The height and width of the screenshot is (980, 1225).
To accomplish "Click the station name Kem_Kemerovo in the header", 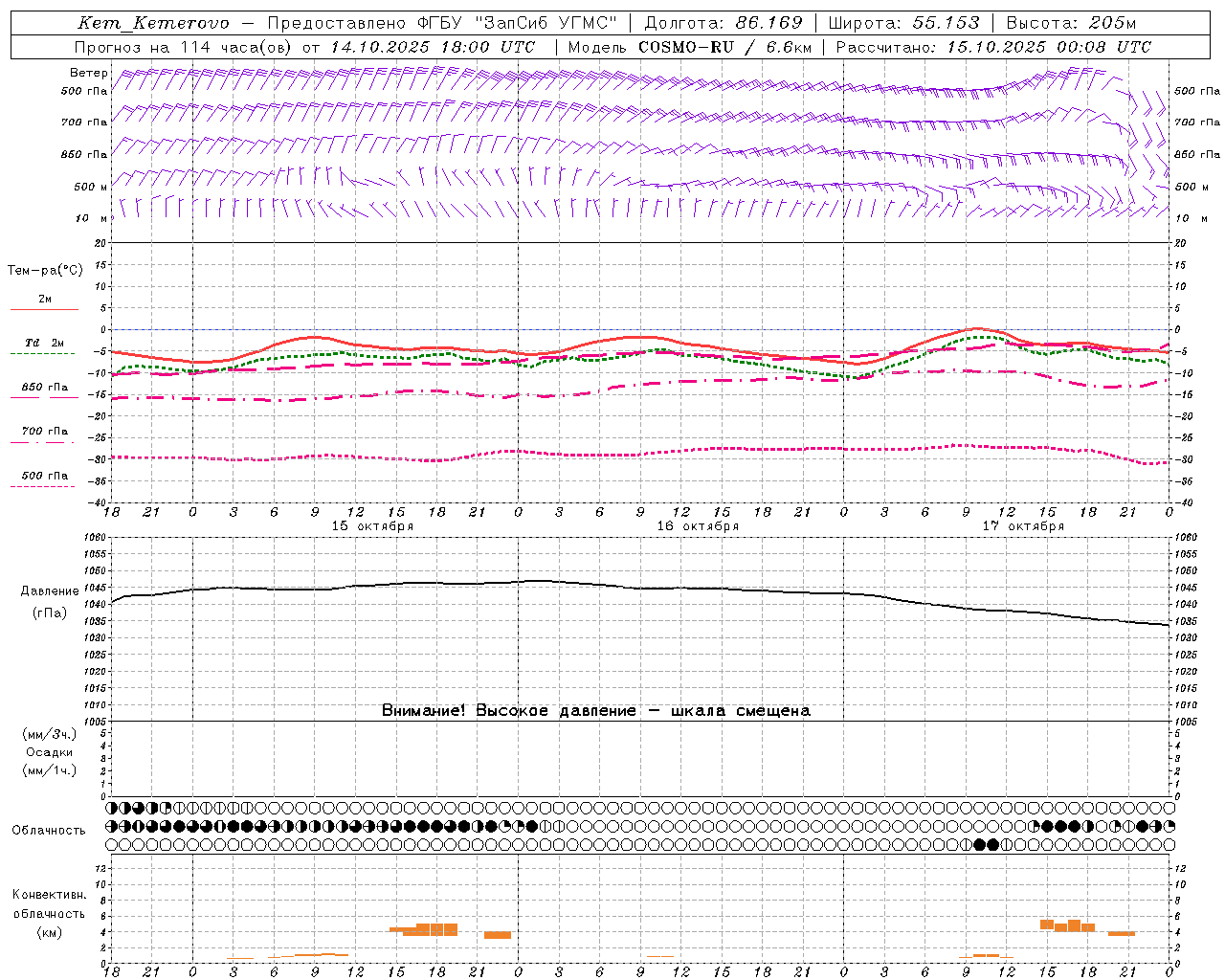I will coord(153,23).
